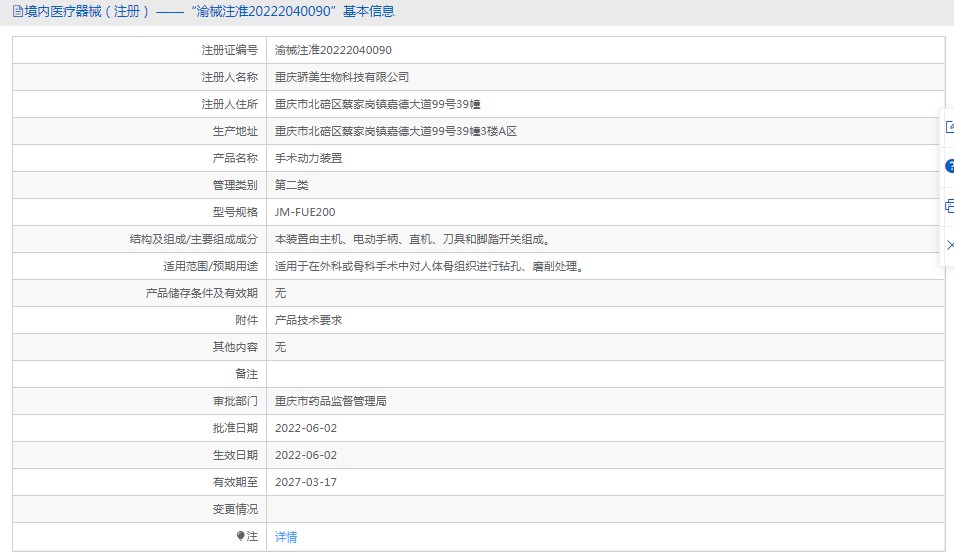The height and width of the screenshot is (559, 954).
Task: Click page title 境内医疗器械（注册）基本信息
Action: click(210, 11)
